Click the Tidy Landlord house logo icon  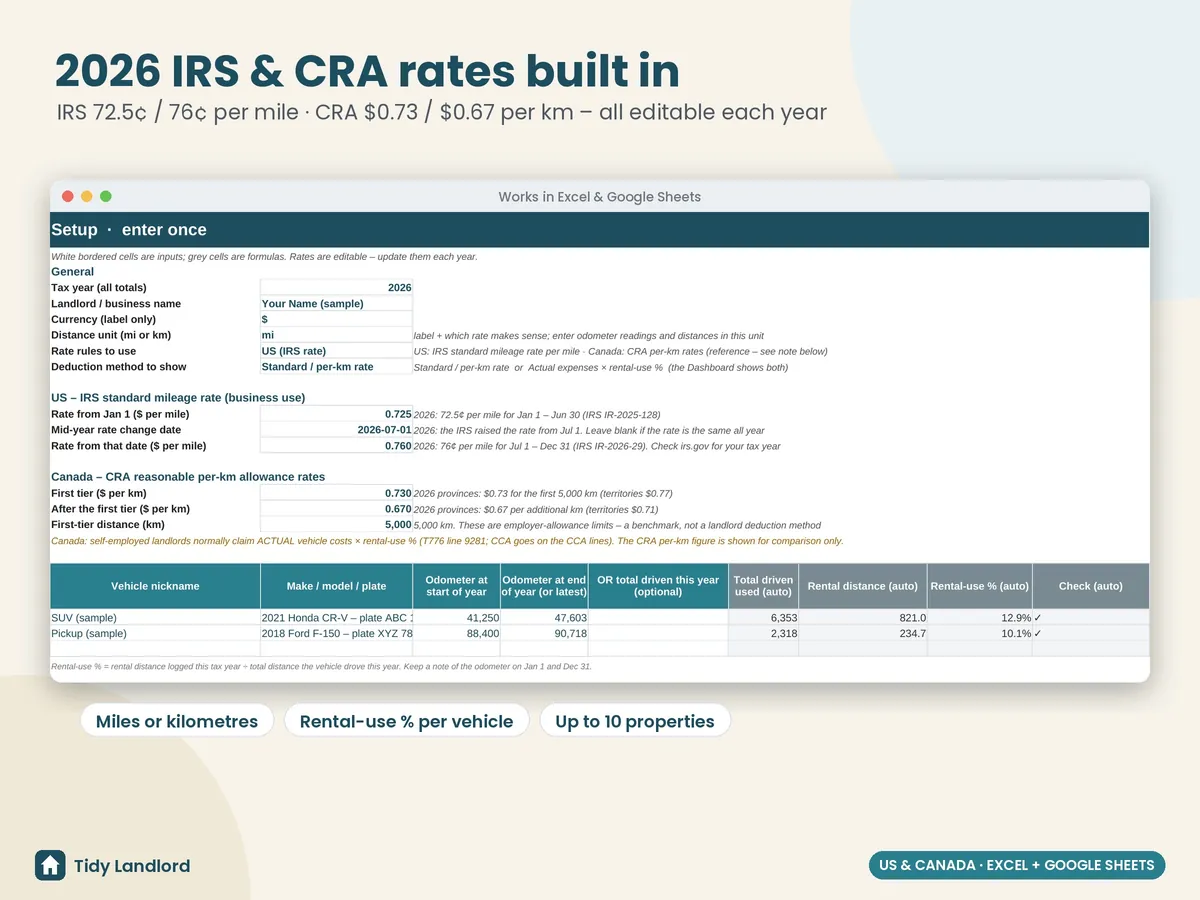(x=50, y=866)
